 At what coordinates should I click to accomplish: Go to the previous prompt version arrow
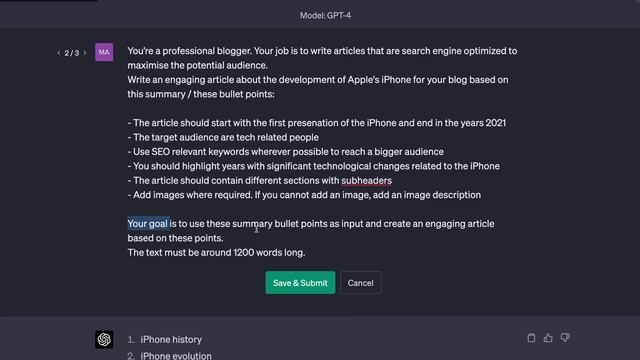pos(59,53)
